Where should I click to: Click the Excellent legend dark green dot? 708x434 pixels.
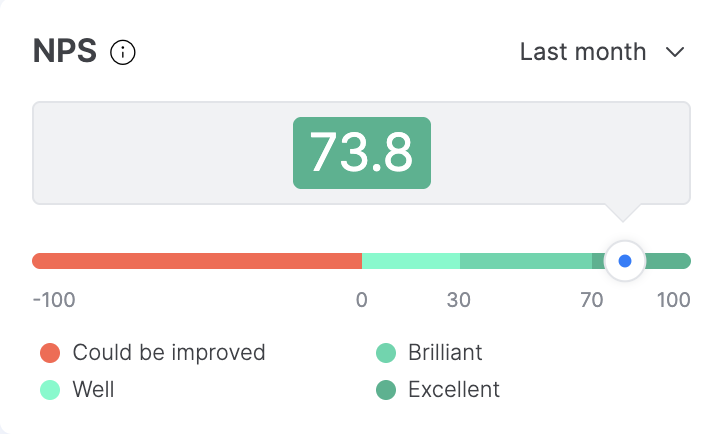point(386,390)
